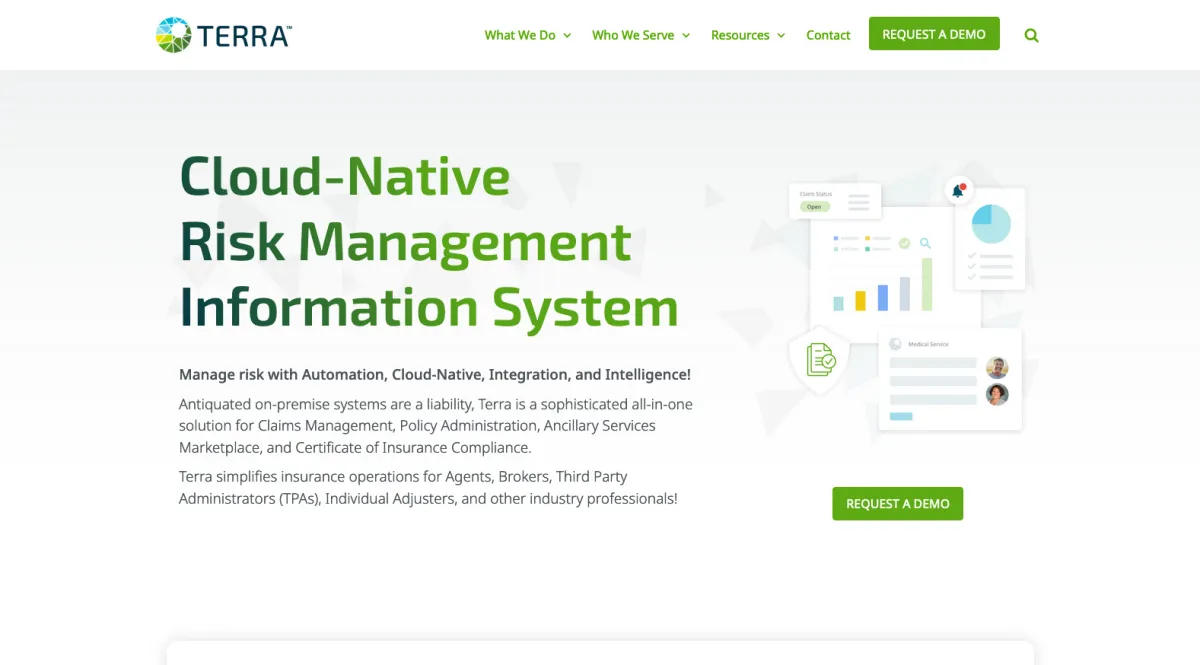
Task: Click the Medical Service card
Action: tap(950, 379)
